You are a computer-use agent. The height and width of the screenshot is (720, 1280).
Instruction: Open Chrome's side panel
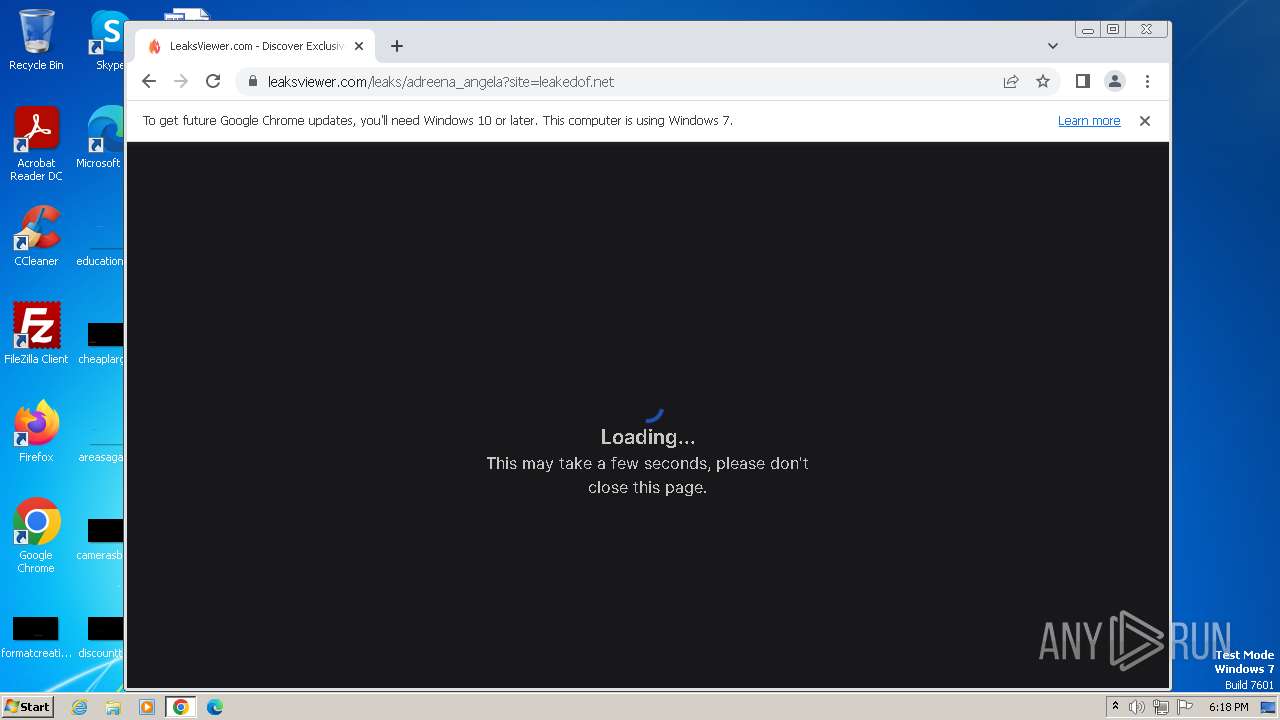click(1082, 82)
